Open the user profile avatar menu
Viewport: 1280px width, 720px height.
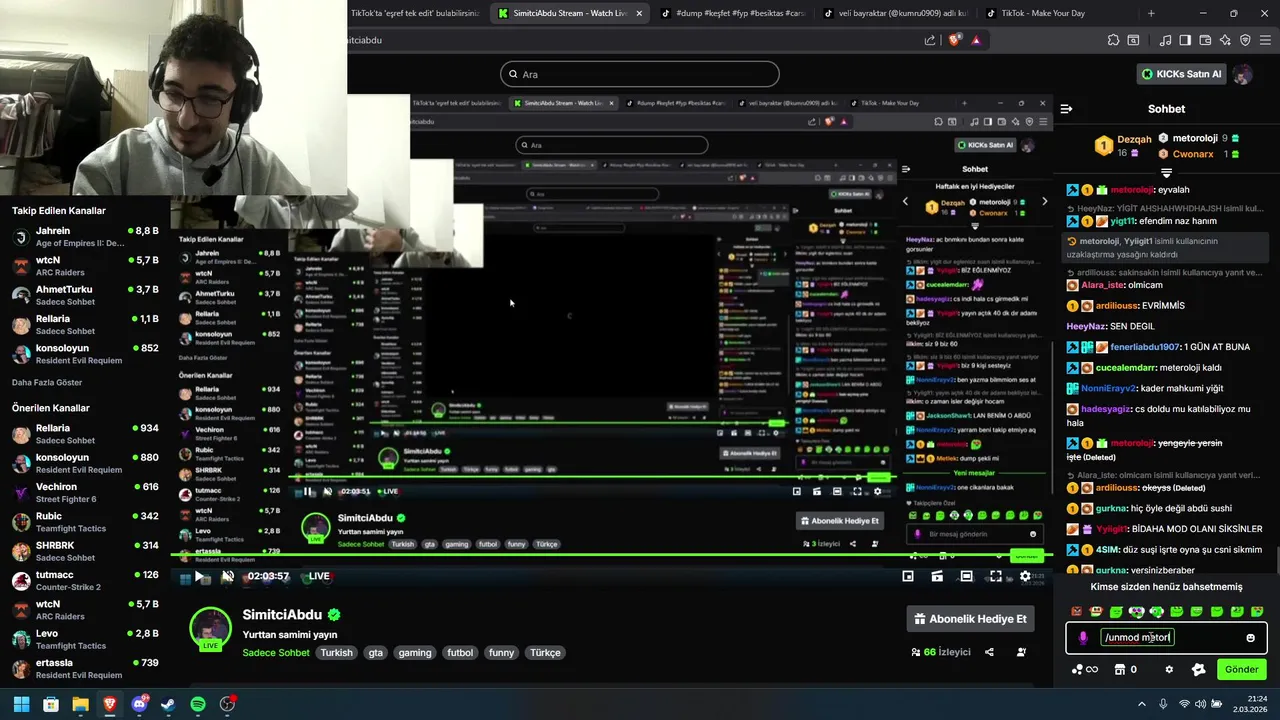tap(1242, 74)
